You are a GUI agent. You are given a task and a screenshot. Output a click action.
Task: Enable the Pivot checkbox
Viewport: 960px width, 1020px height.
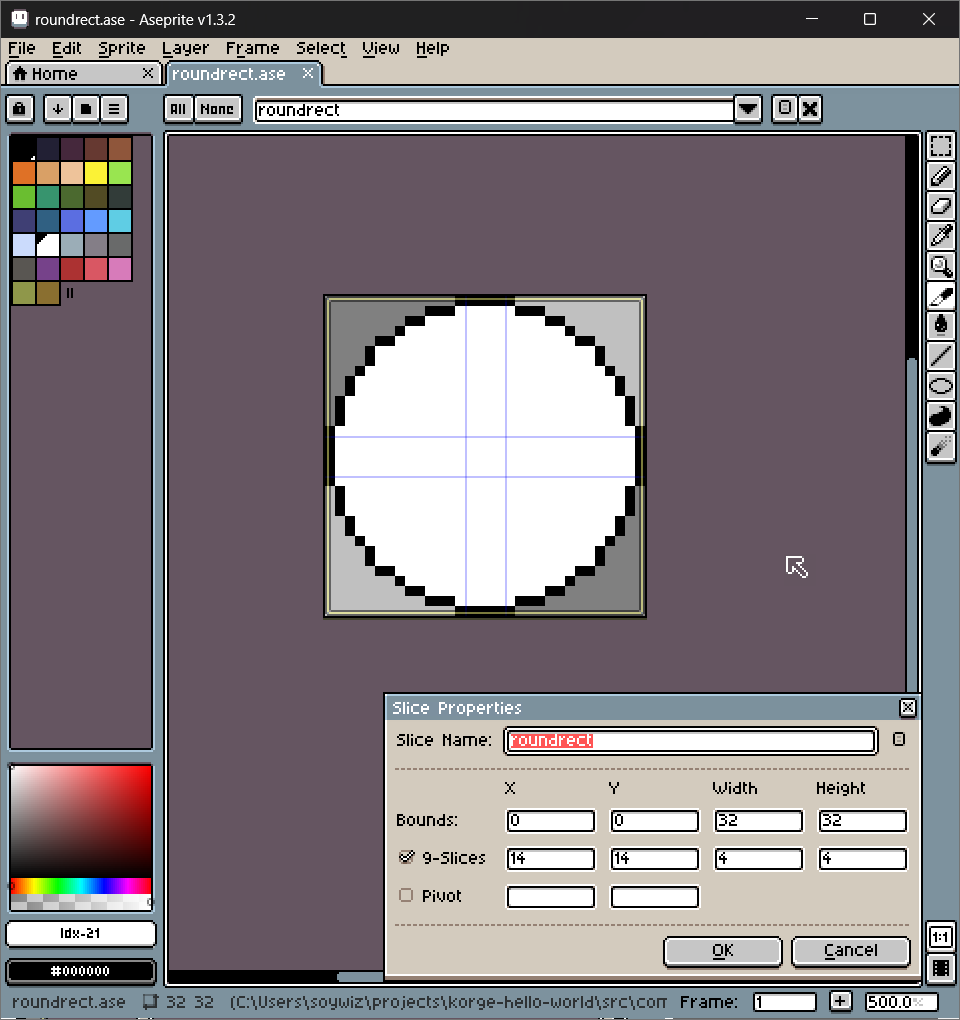[x=406, y=895]
